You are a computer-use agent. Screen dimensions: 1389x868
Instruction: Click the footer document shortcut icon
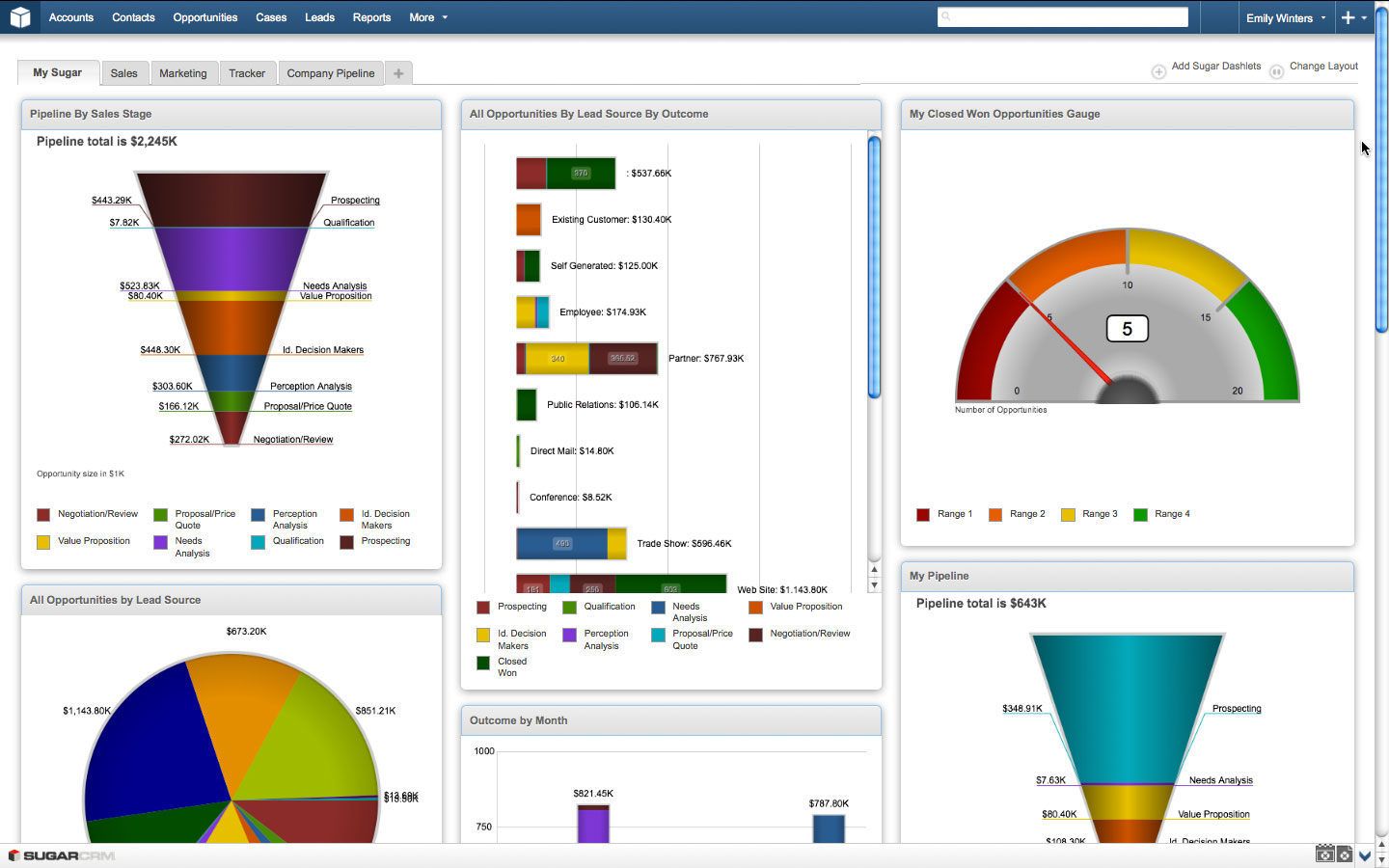pos(1344,854)
